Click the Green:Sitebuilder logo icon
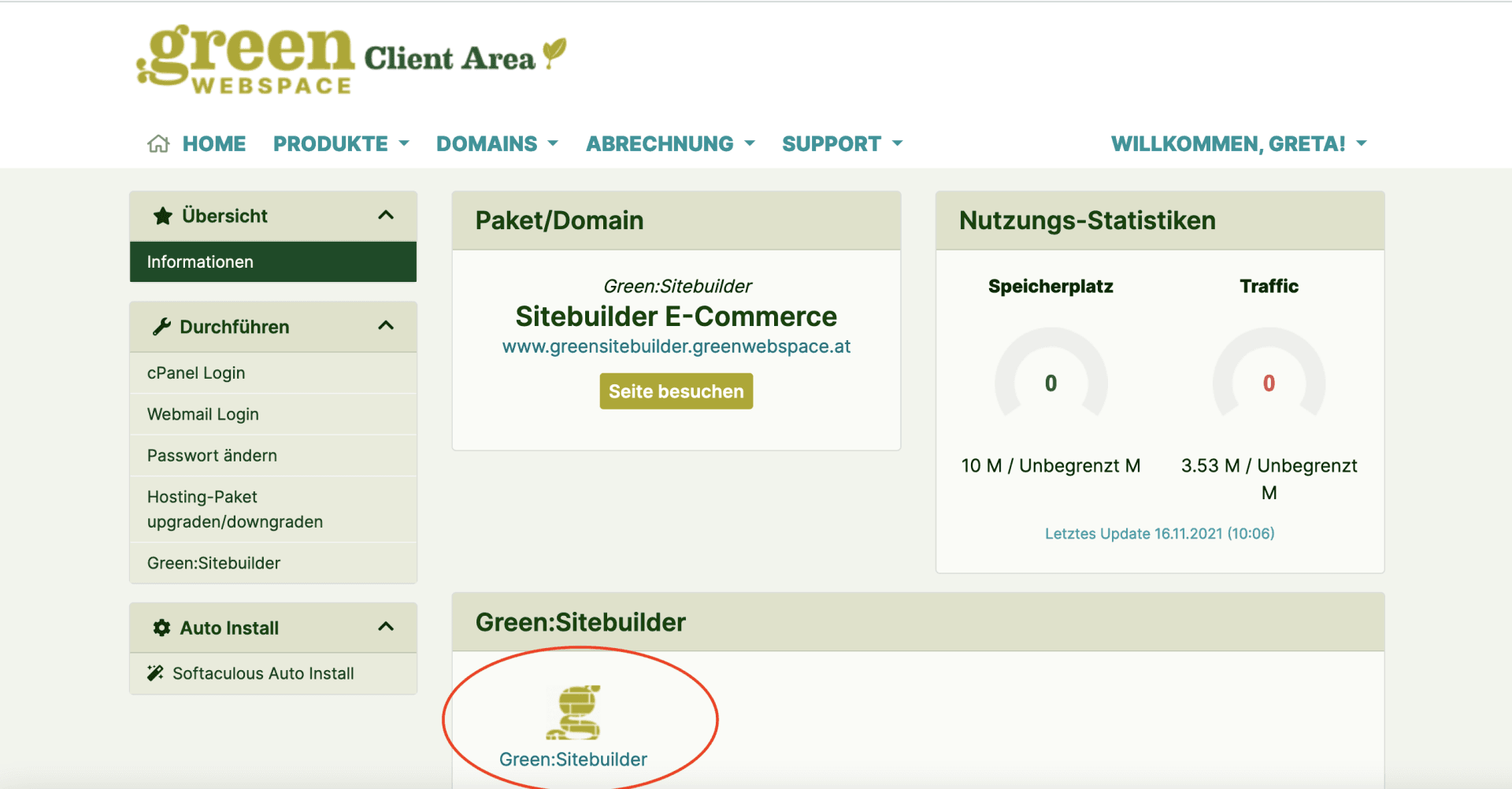The height and width of the screenshot is (789, 1512). click(x=573, y=713)
